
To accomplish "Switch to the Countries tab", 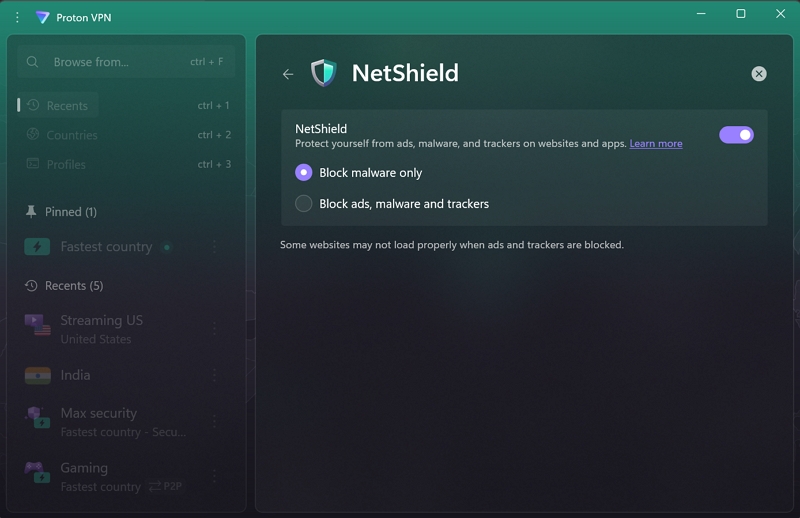I will pos(71,135).
